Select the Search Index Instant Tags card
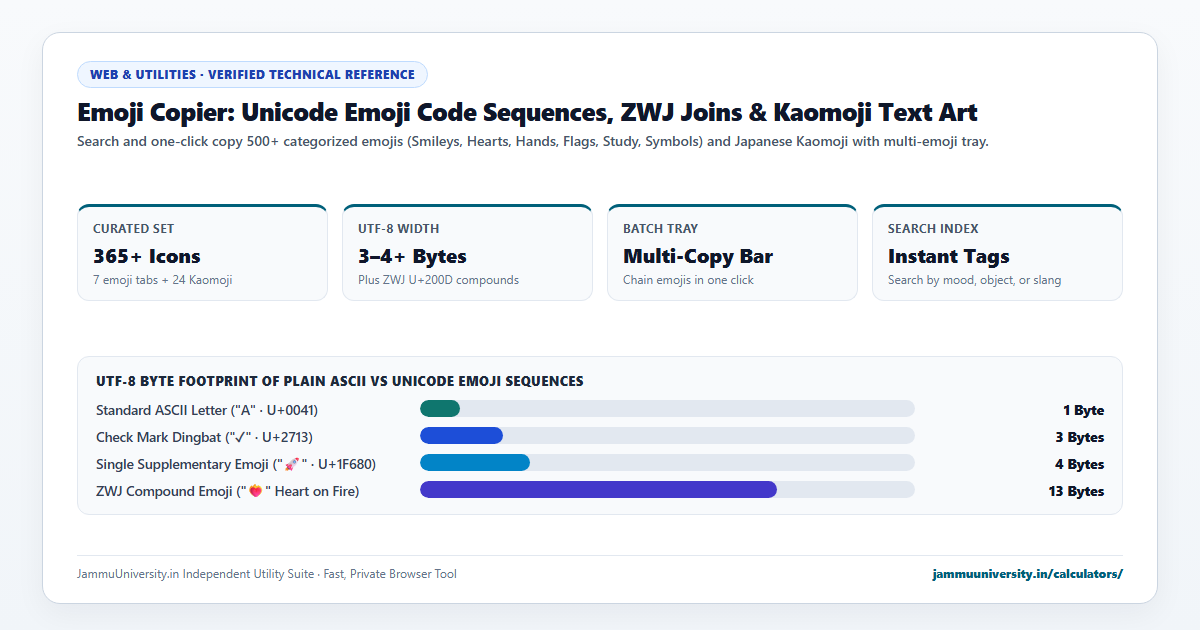Image resolution: width=1200 pixels, height=630 pixels. [x=997, y=252]
